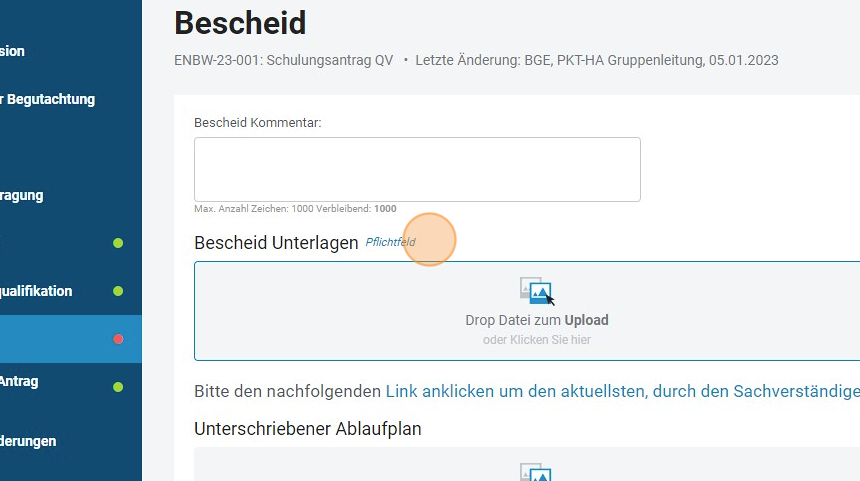Open the sidebar item ending in "derungen"

point(28,440)
